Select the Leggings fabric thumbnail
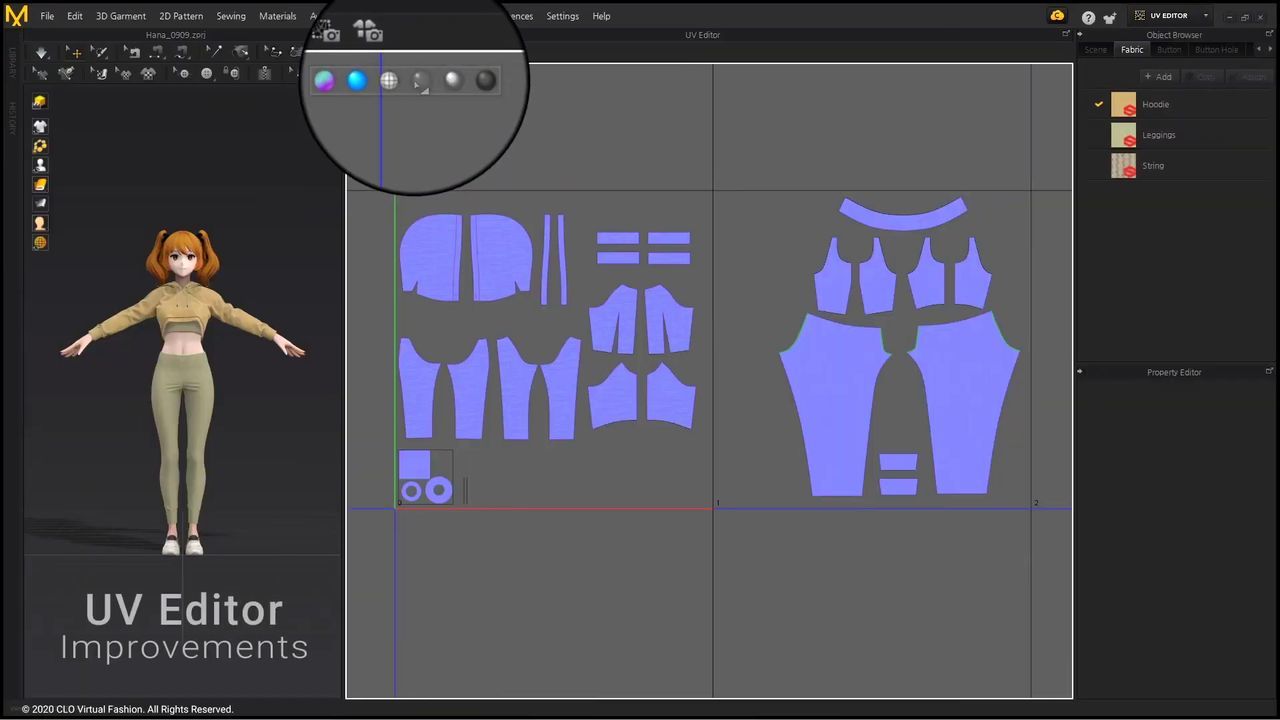The width and height of the screenshot is (1280, 720). [x=1124, y=135]
